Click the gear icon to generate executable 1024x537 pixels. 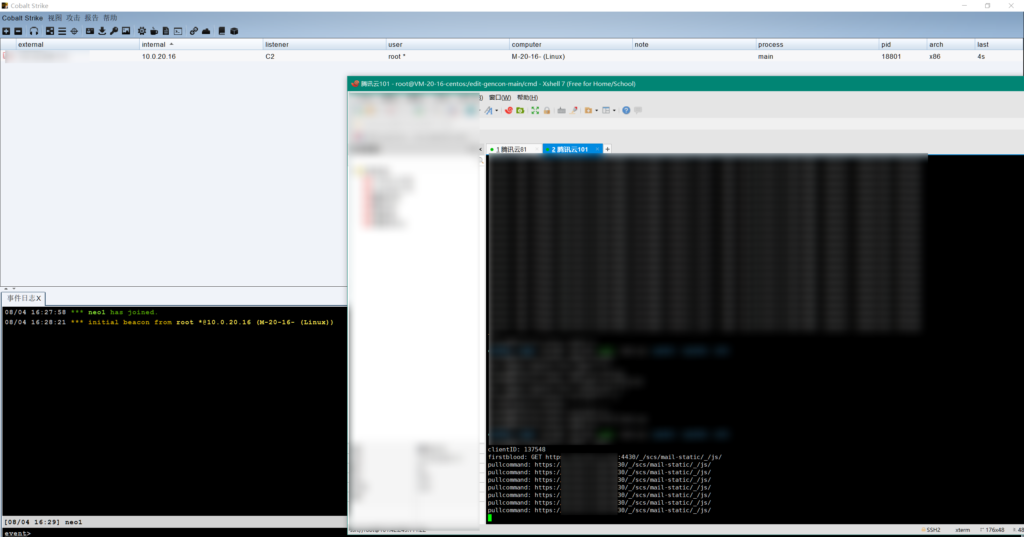[x=142, y=31]
